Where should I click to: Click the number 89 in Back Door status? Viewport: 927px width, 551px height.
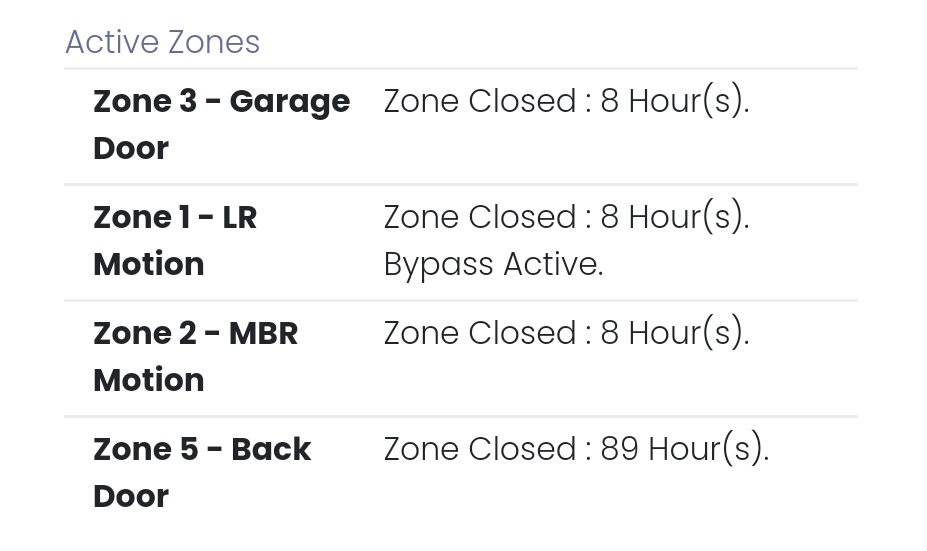[x=620, y=449]
